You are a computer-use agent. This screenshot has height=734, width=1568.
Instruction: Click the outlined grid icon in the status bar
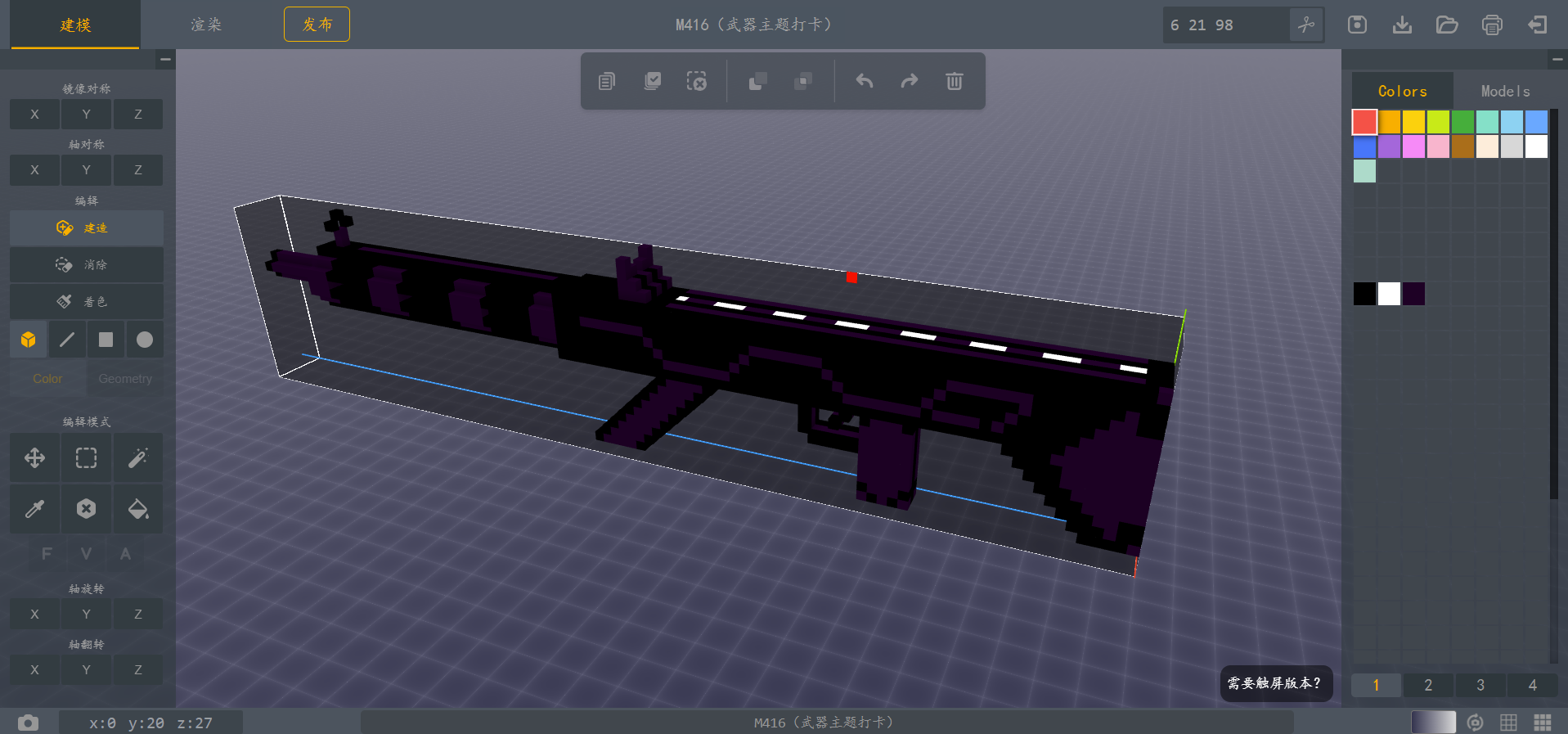click(x=1508, y=723)
